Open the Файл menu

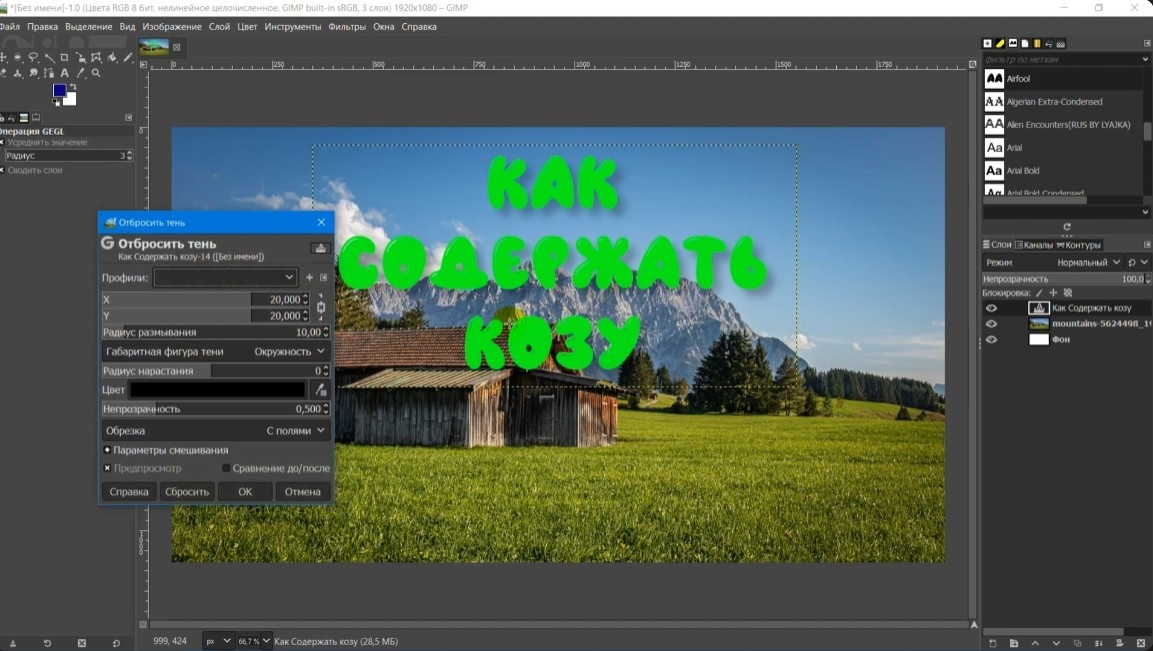pyautogui.click(x=10, y=26)
